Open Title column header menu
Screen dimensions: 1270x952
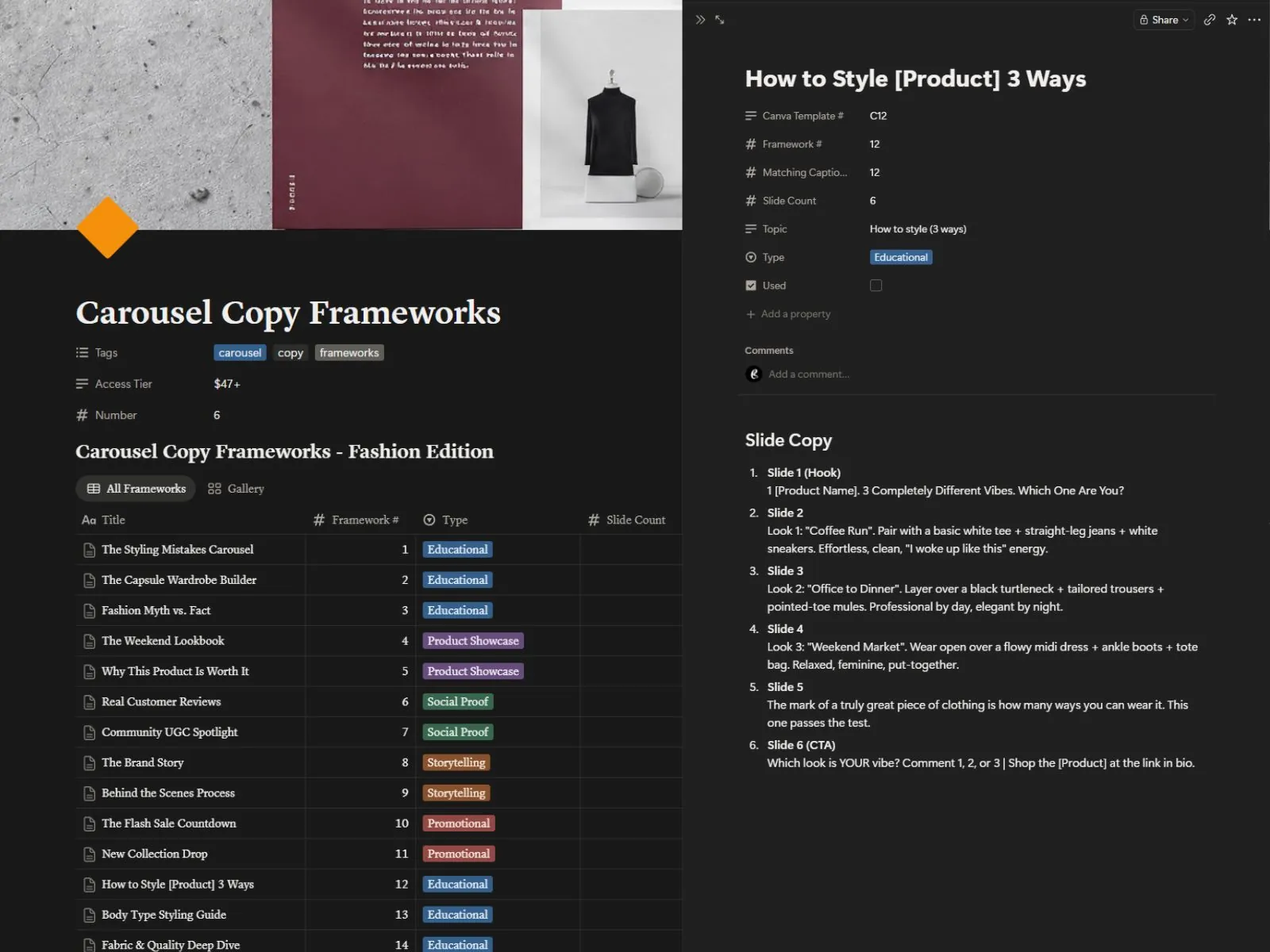pos(103,520)
